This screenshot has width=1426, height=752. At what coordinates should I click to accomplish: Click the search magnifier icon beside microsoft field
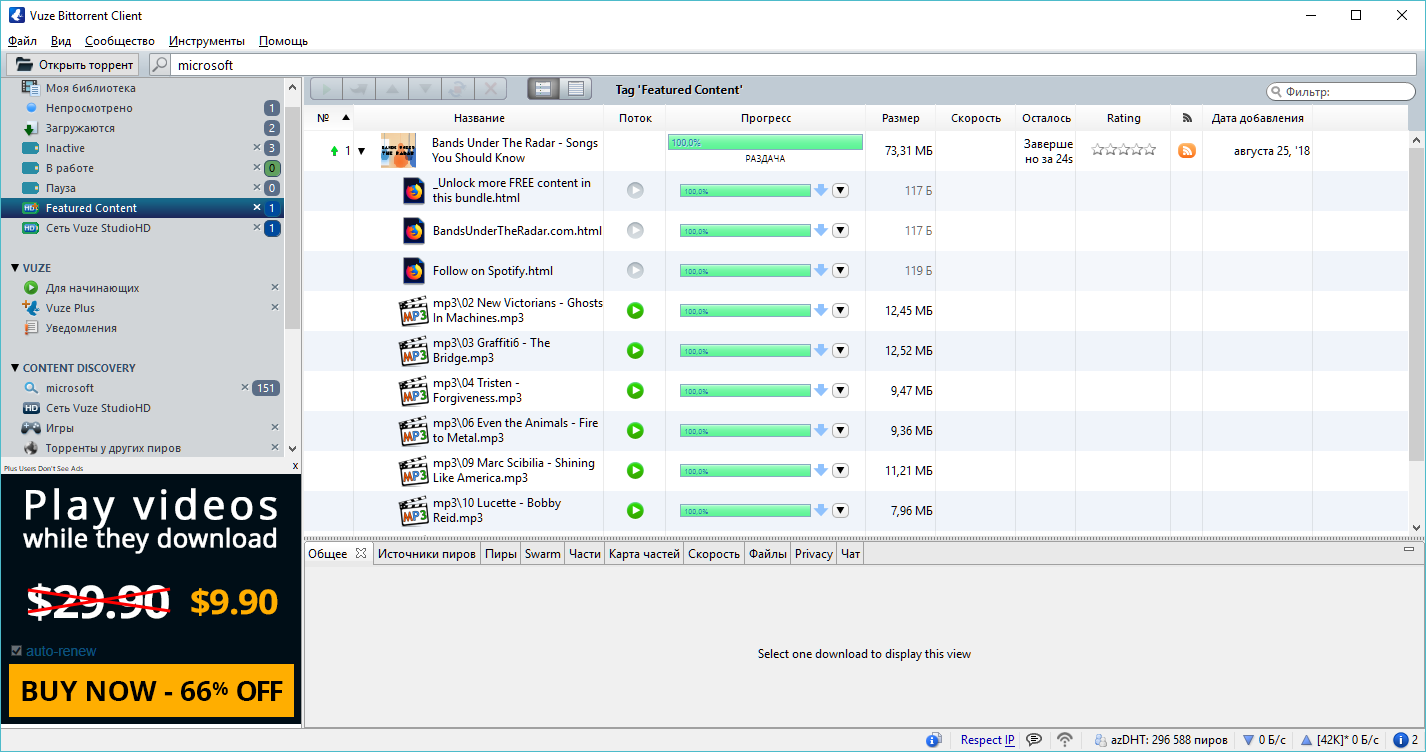159,65
